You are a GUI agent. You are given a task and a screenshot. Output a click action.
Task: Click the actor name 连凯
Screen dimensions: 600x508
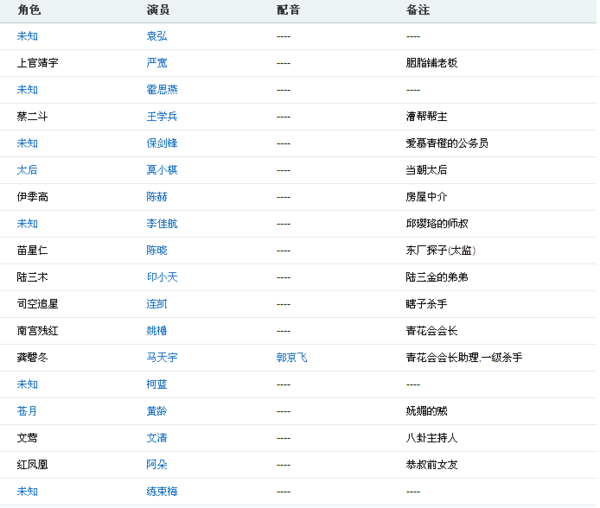(157, 304)
